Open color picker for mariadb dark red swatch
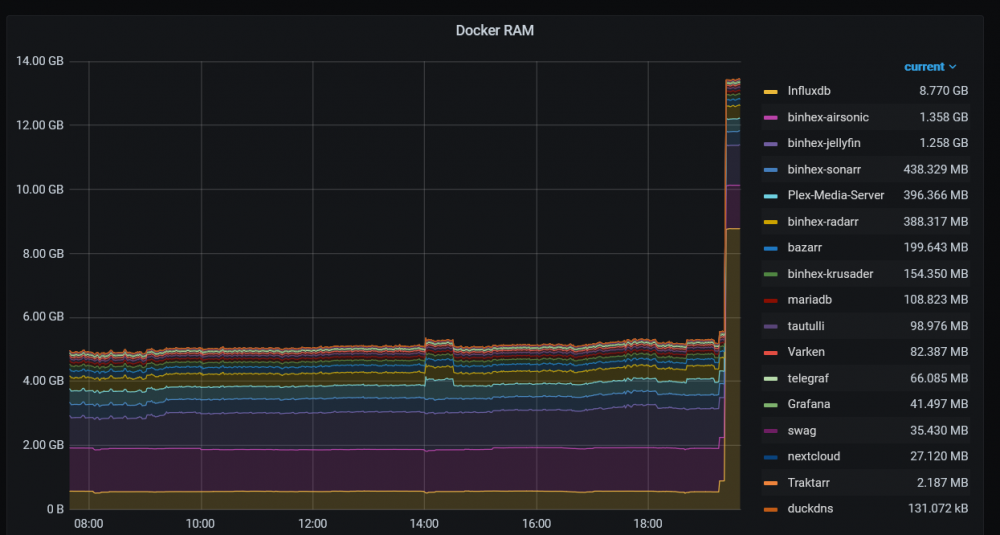The image size is (1000, 535). [770, 300]
